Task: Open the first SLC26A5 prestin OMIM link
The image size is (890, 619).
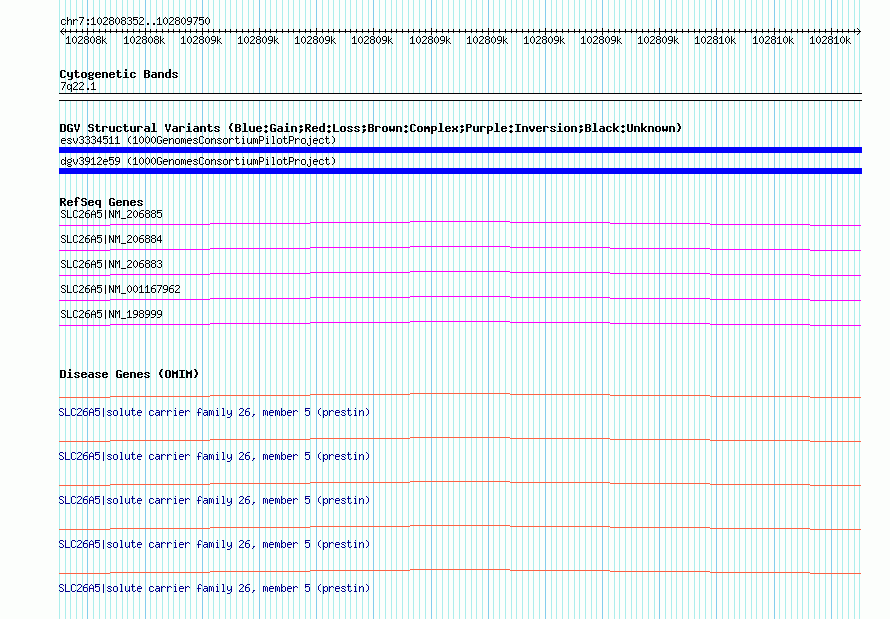Action: [x=214, y=412]
